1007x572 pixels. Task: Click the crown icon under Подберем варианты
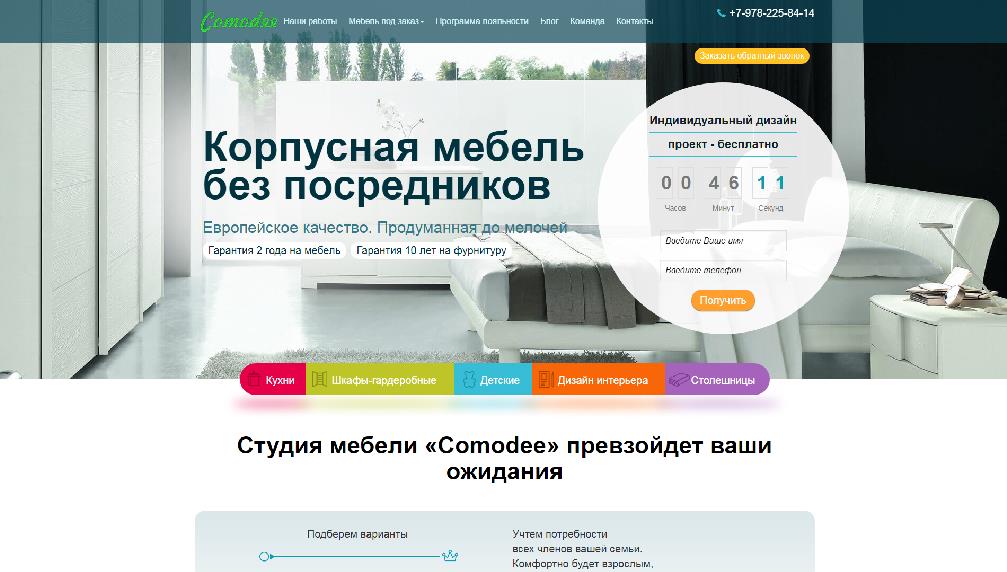coord(450,555)
